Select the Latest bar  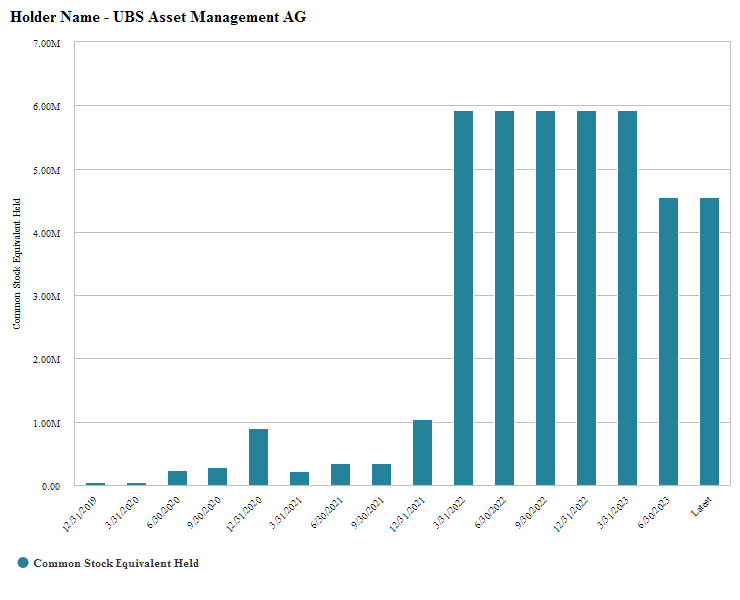[x=709, y=342]
